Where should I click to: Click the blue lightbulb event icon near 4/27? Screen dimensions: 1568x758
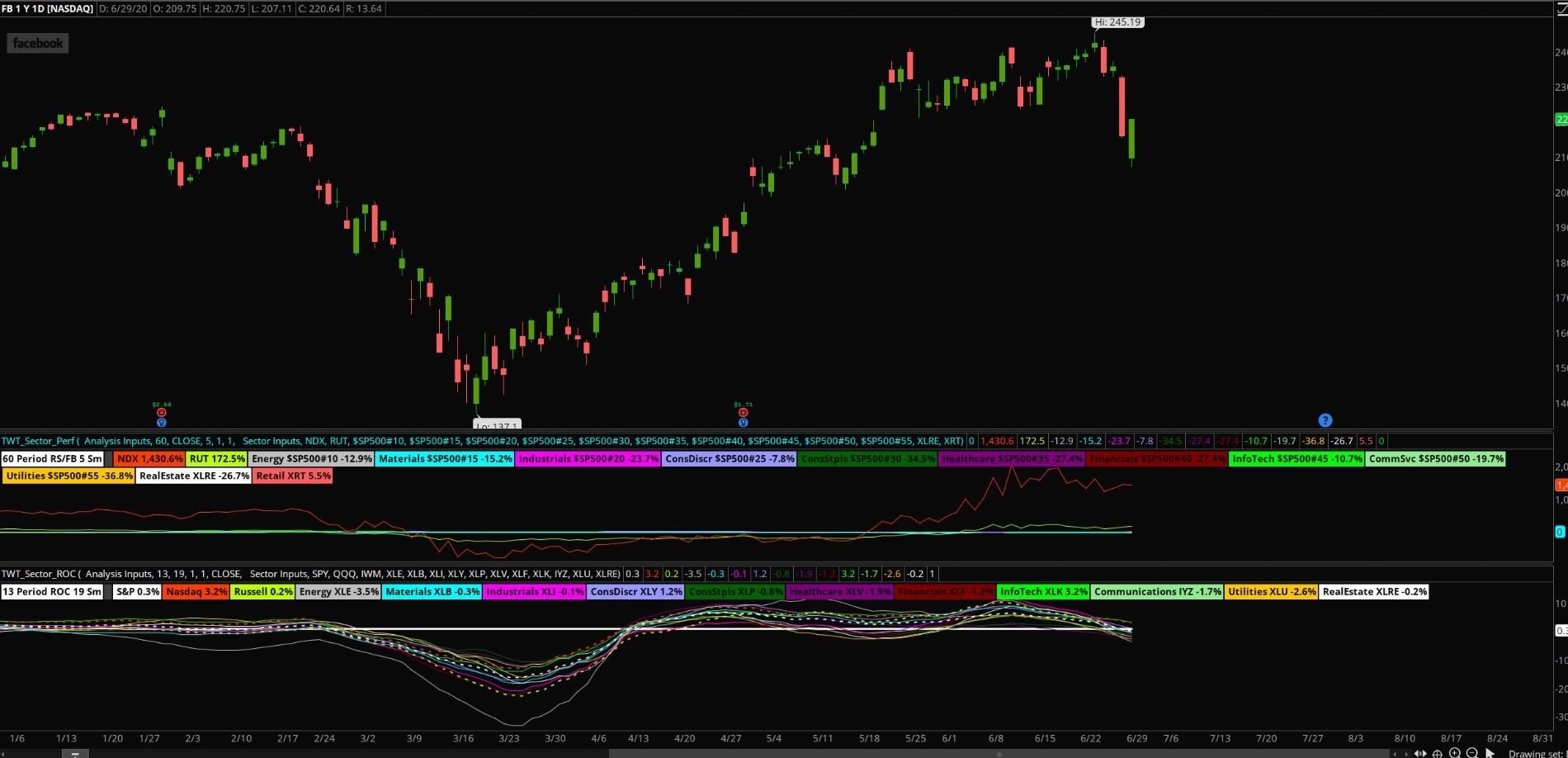click(743, 422)
